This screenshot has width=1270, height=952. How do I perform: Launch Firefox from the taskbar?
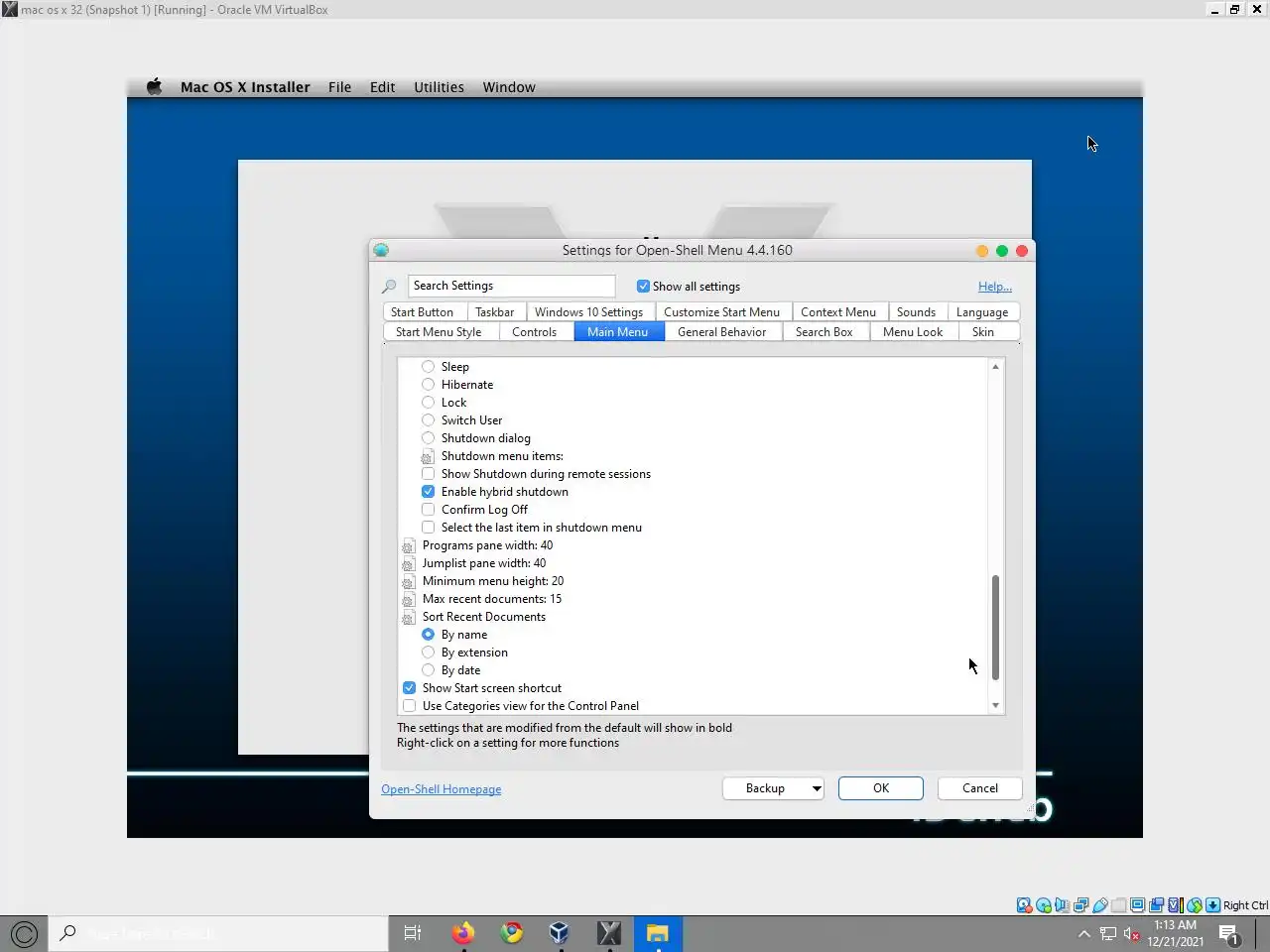coord(462,933)
